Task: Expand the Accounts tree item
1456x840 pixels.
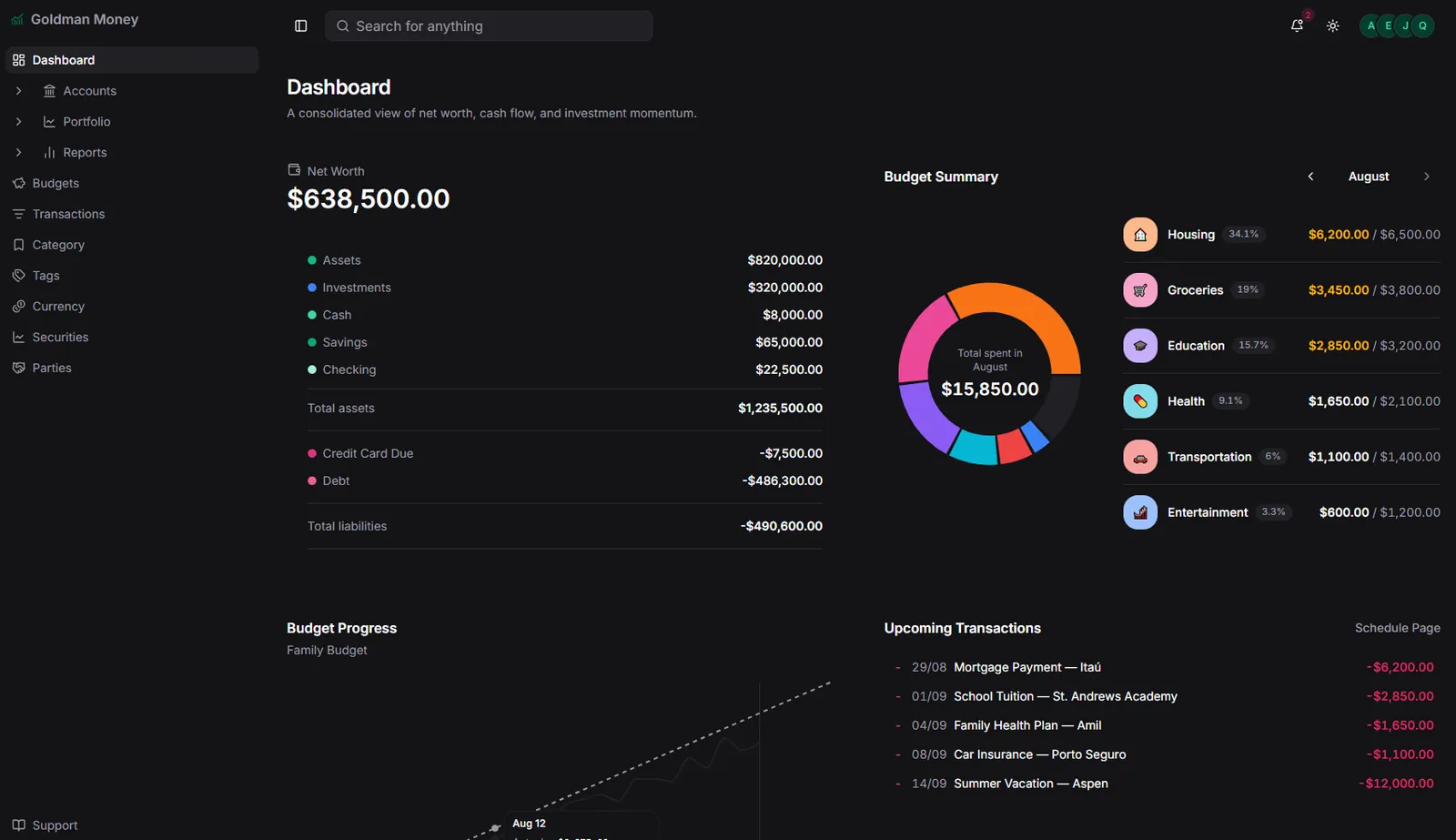Action: click(x=18, y=91)
